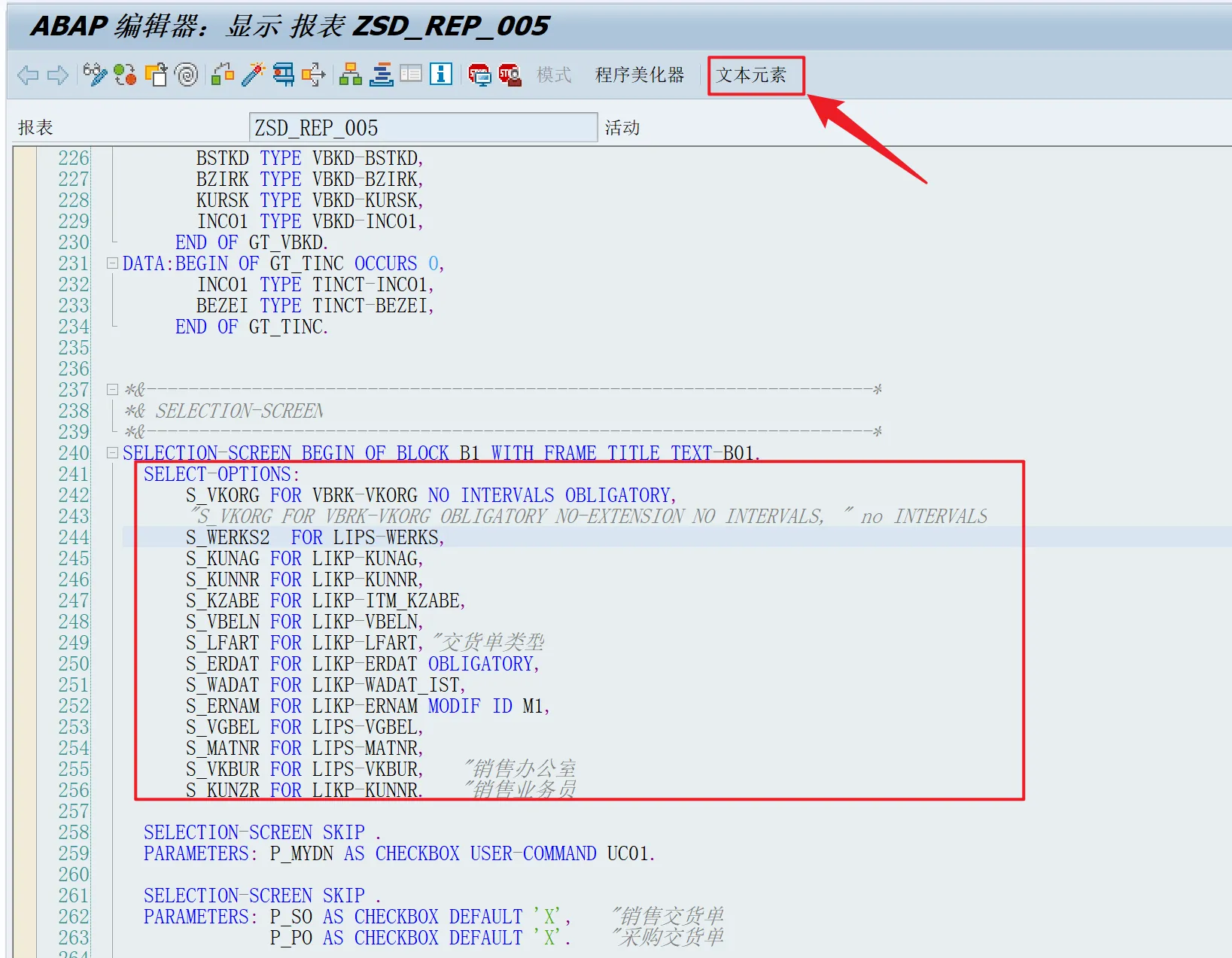Set an external breakpoint with the stop-person icon
The image size is (1232, 958).
pyautogui.click(x=510, y=75)
